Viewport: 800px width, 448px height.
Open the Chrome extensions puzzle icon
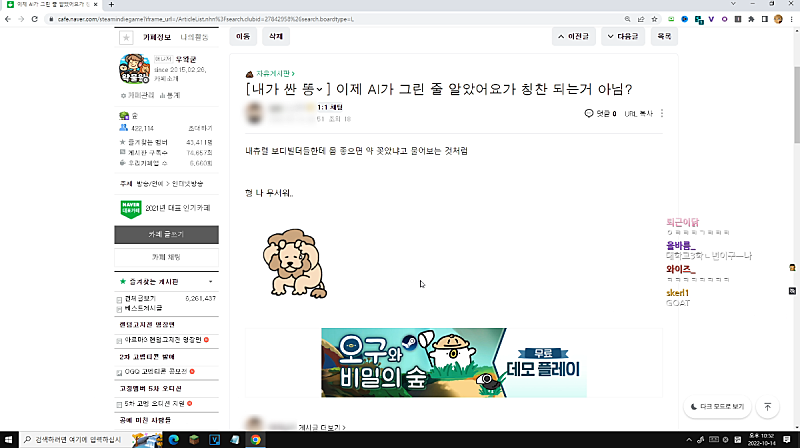pos(751,19)
